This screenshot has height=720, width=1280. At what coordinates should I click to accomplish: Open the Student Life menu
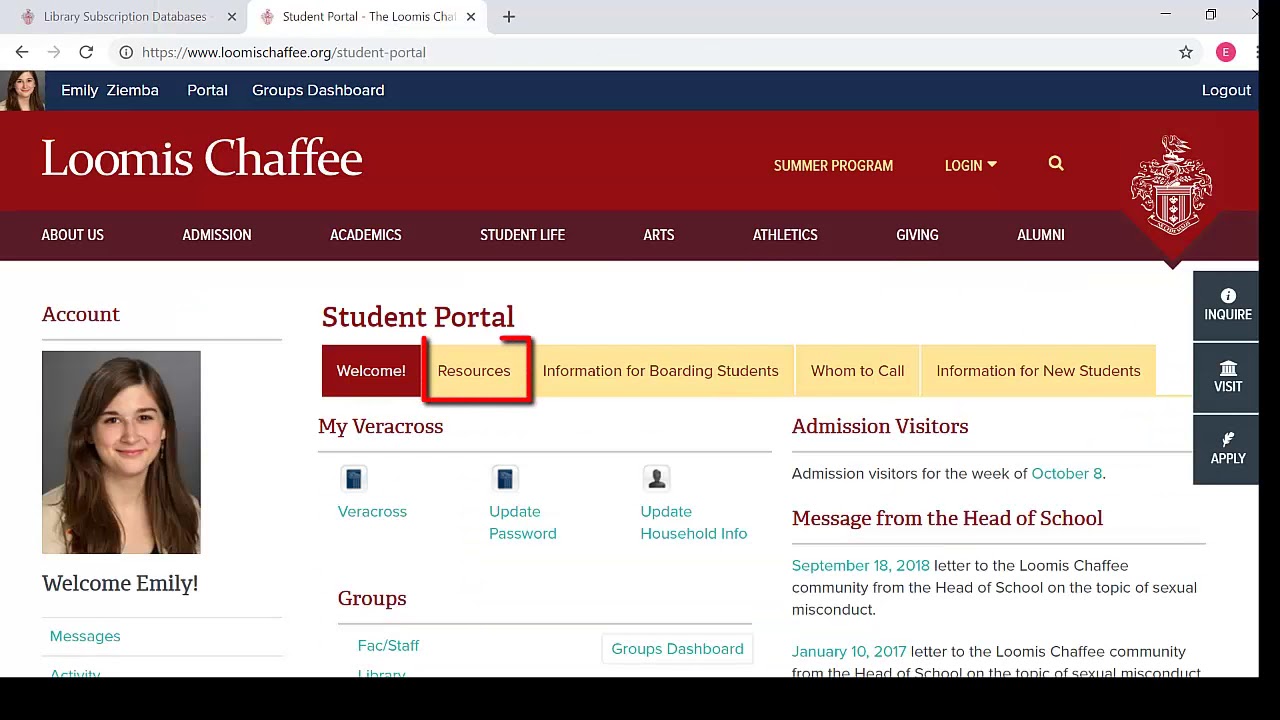522,235
